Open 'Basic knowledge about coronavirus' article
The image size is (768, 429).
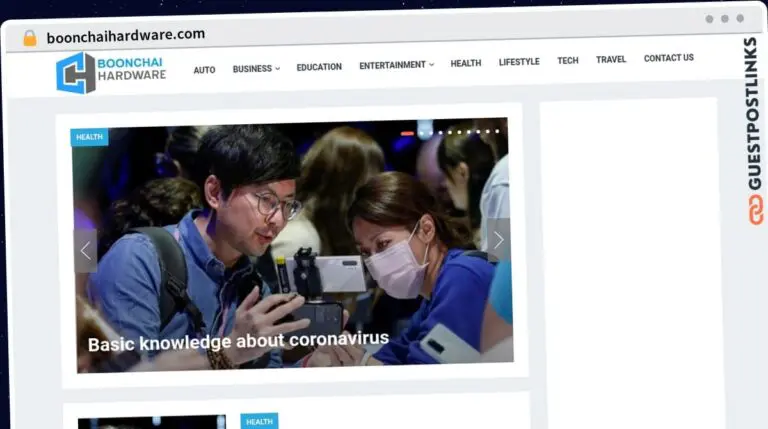coord(239,341)
